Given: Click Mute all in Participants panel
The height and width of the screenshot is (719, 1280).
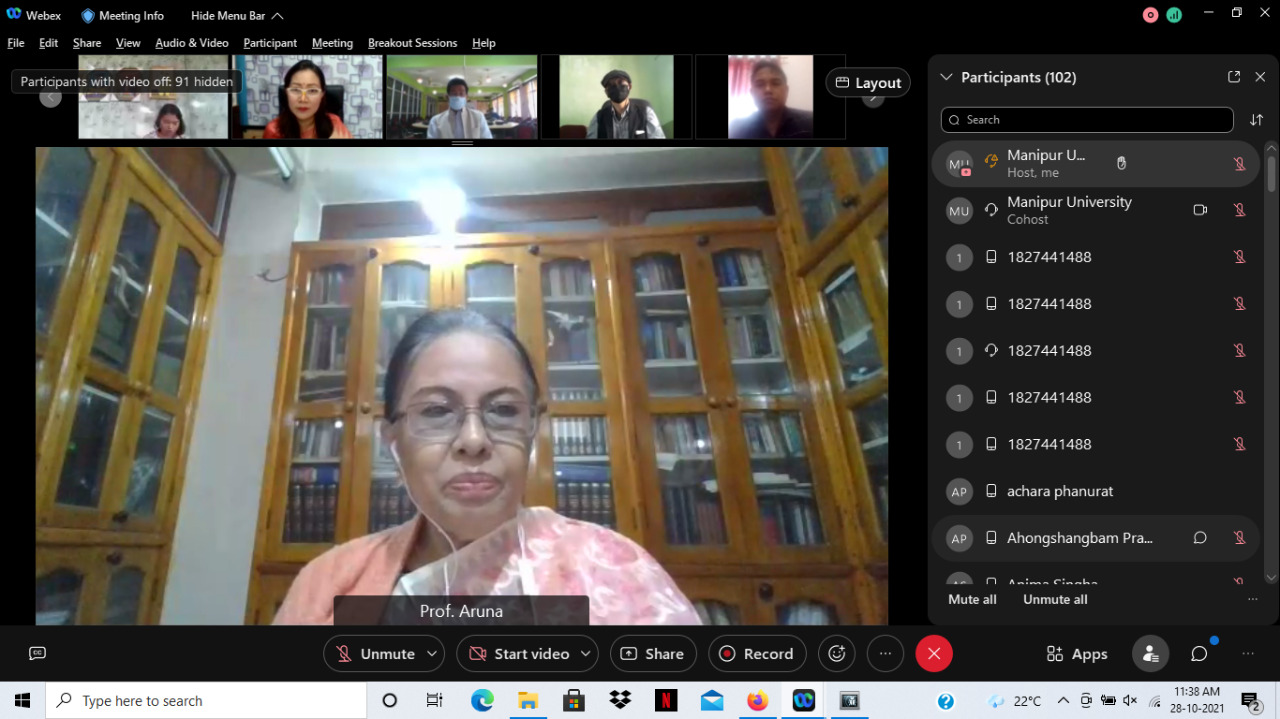Looking at the screenshot, I should (972, 599).
